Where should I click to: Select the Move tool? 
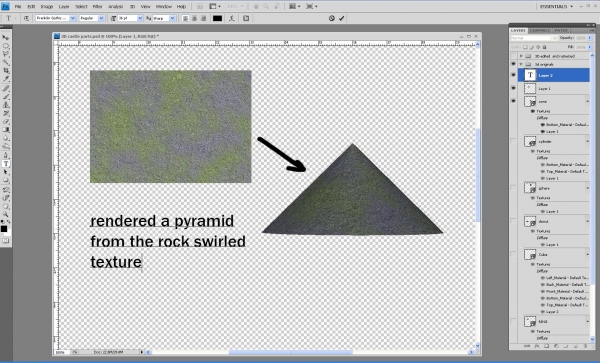(6, 37)
